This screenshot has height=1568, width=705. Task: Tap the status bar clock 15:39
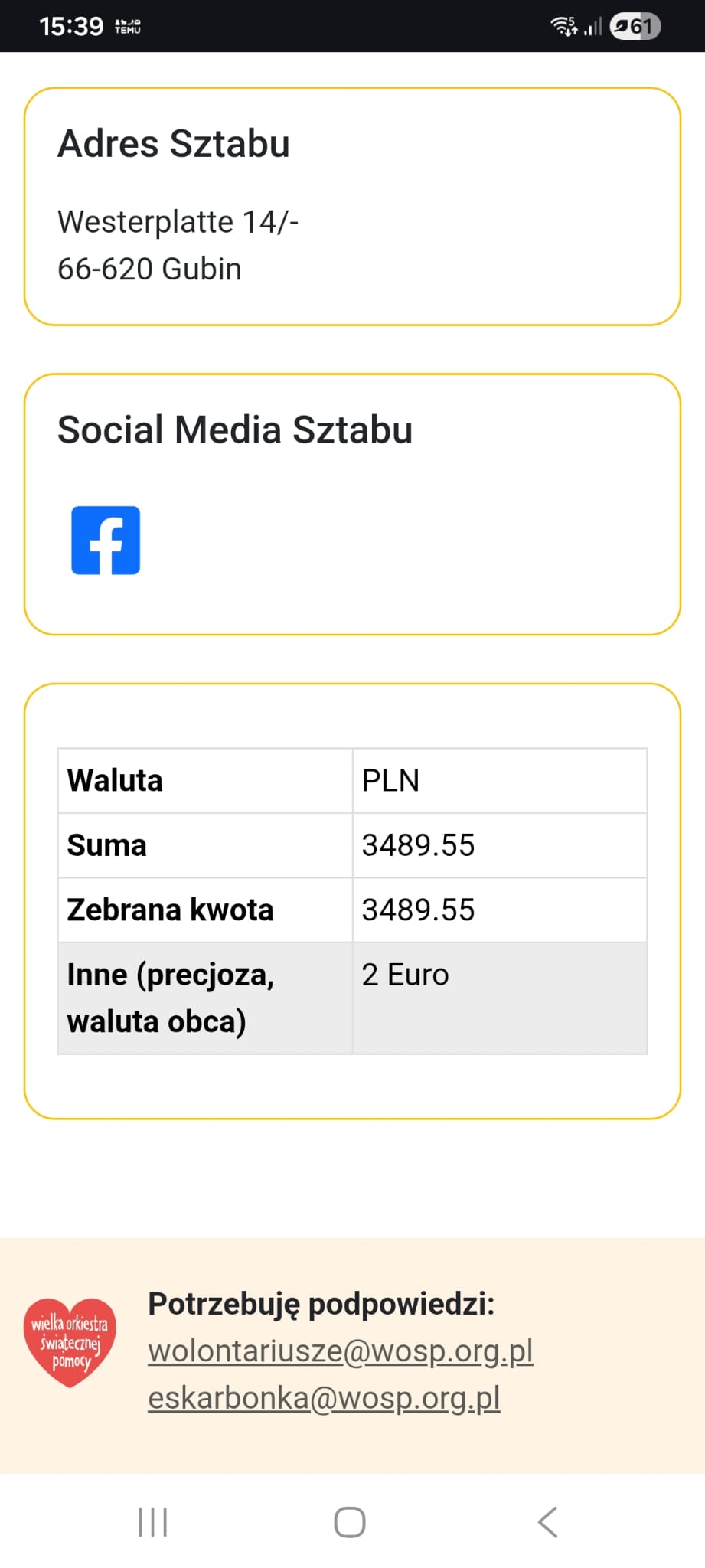71,27
